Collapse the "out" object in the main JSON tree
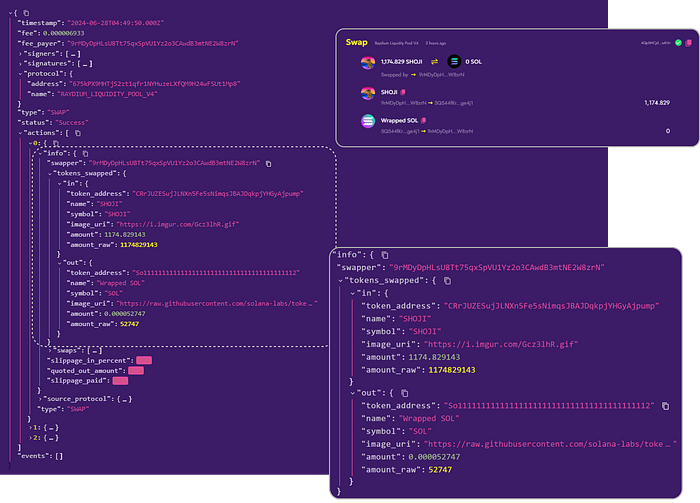 pyautogui.click(x=60, y=263)
